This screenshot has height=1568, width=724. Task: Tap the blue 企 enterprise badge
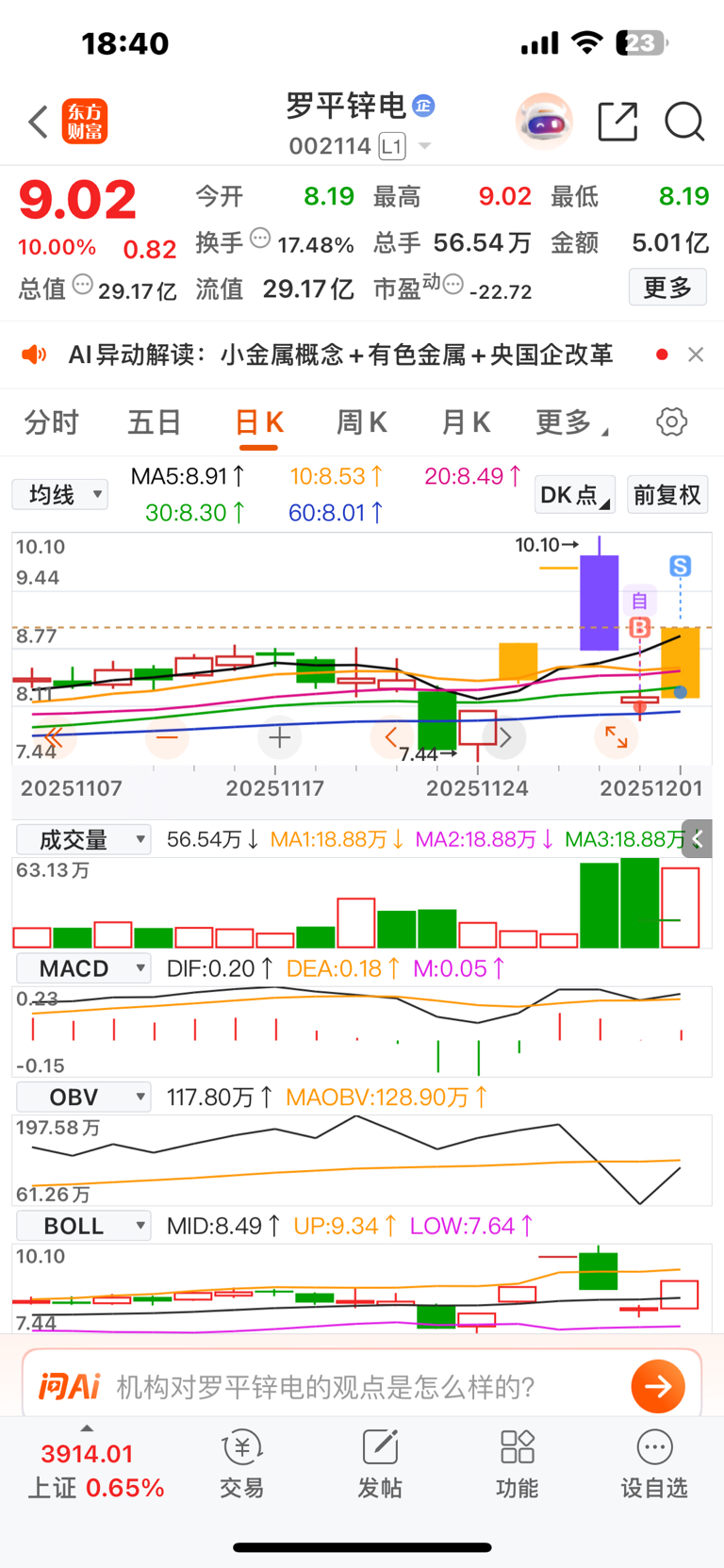click(x=423, y=106)
